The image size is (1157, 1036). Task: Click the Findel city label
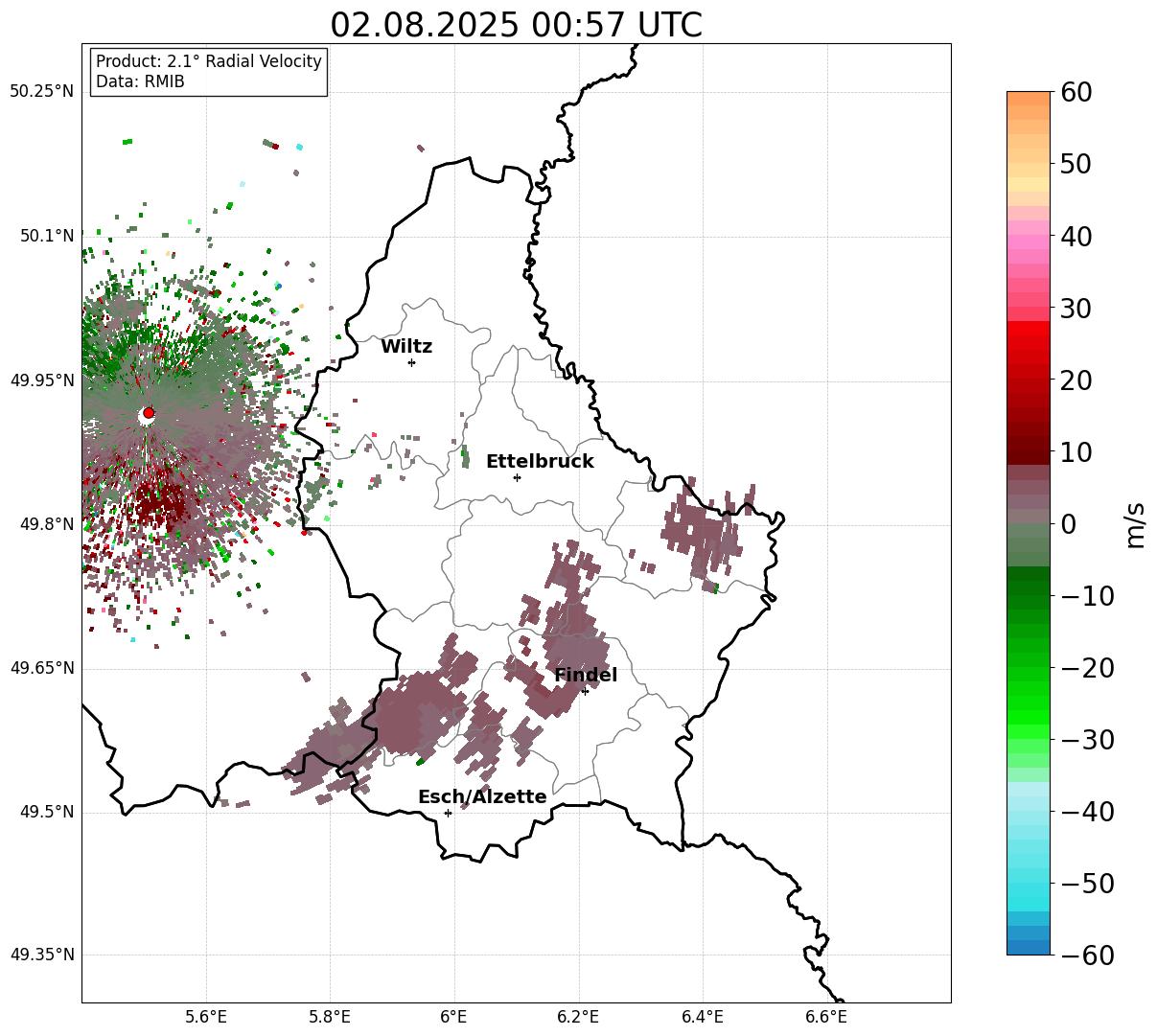(586, 676)
